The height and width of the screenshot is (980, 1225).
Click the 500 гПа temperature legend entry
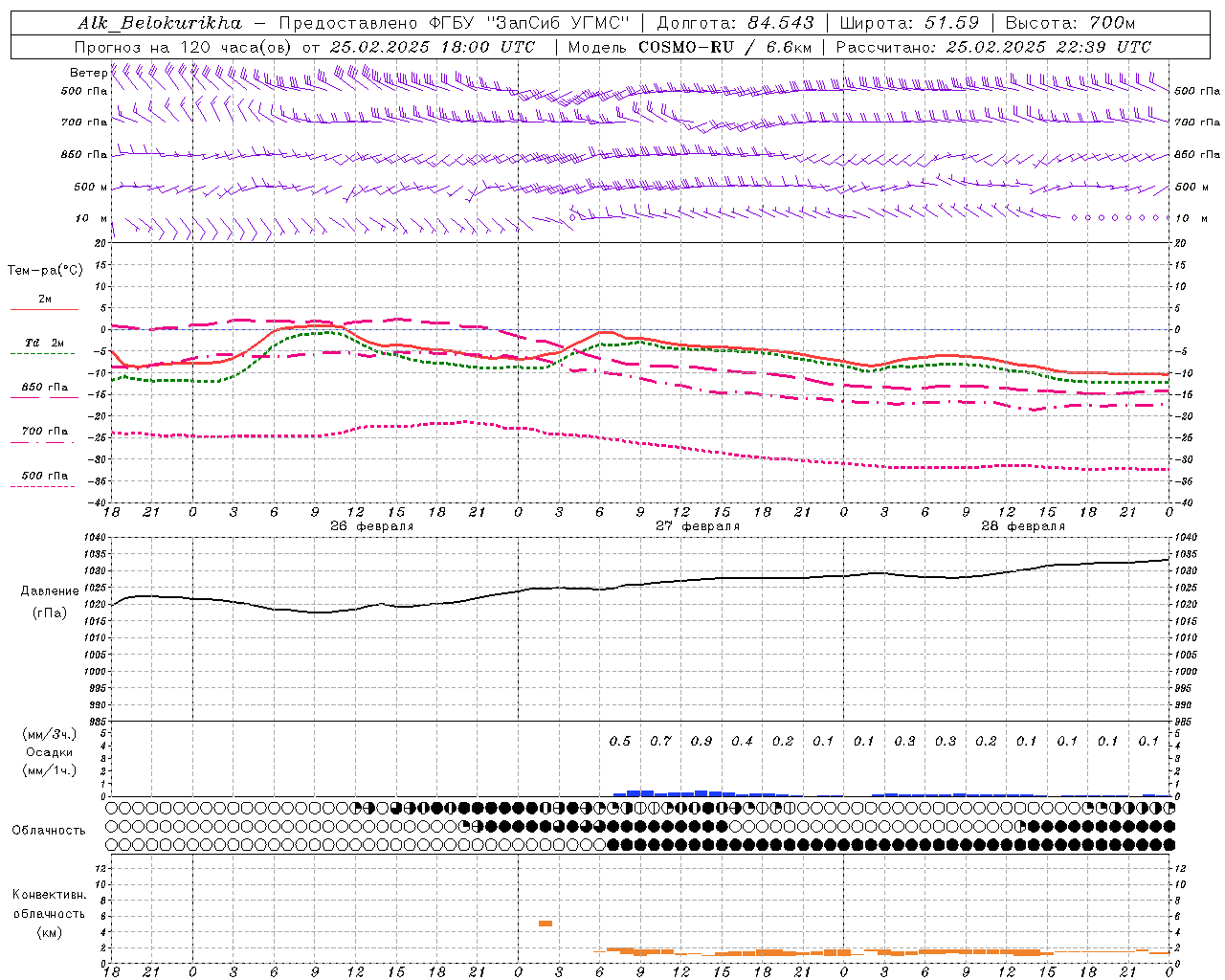44,476
